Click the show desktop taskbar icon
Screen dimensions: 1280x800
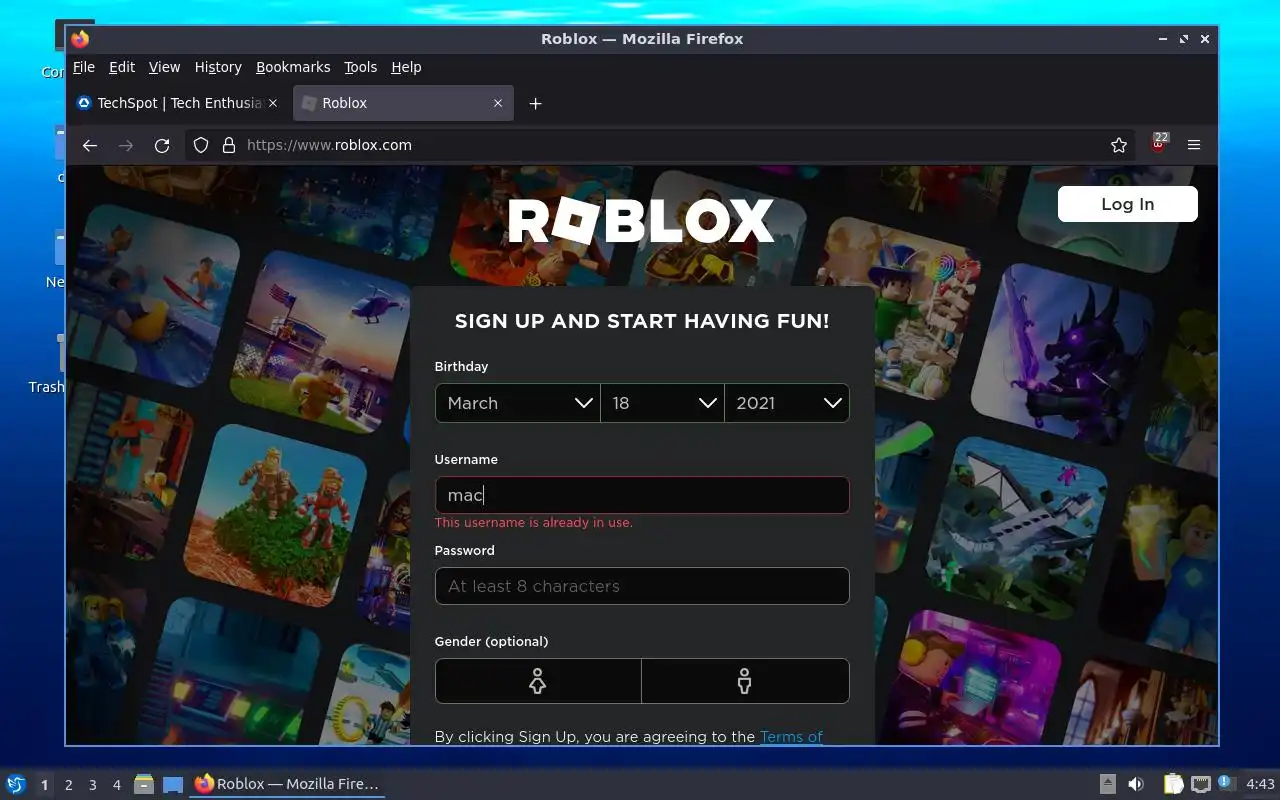tap(173, 784)
